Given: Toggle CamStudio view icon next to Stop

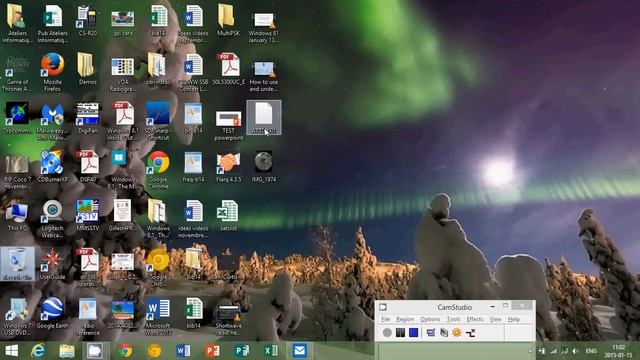Looking at the screenshot, I should (431, 333).
